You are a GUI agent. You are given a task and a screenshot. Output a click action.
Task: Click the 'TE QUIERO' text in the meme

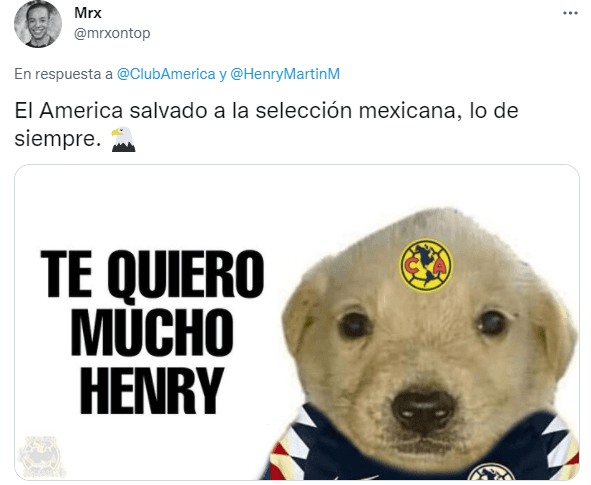152,274
